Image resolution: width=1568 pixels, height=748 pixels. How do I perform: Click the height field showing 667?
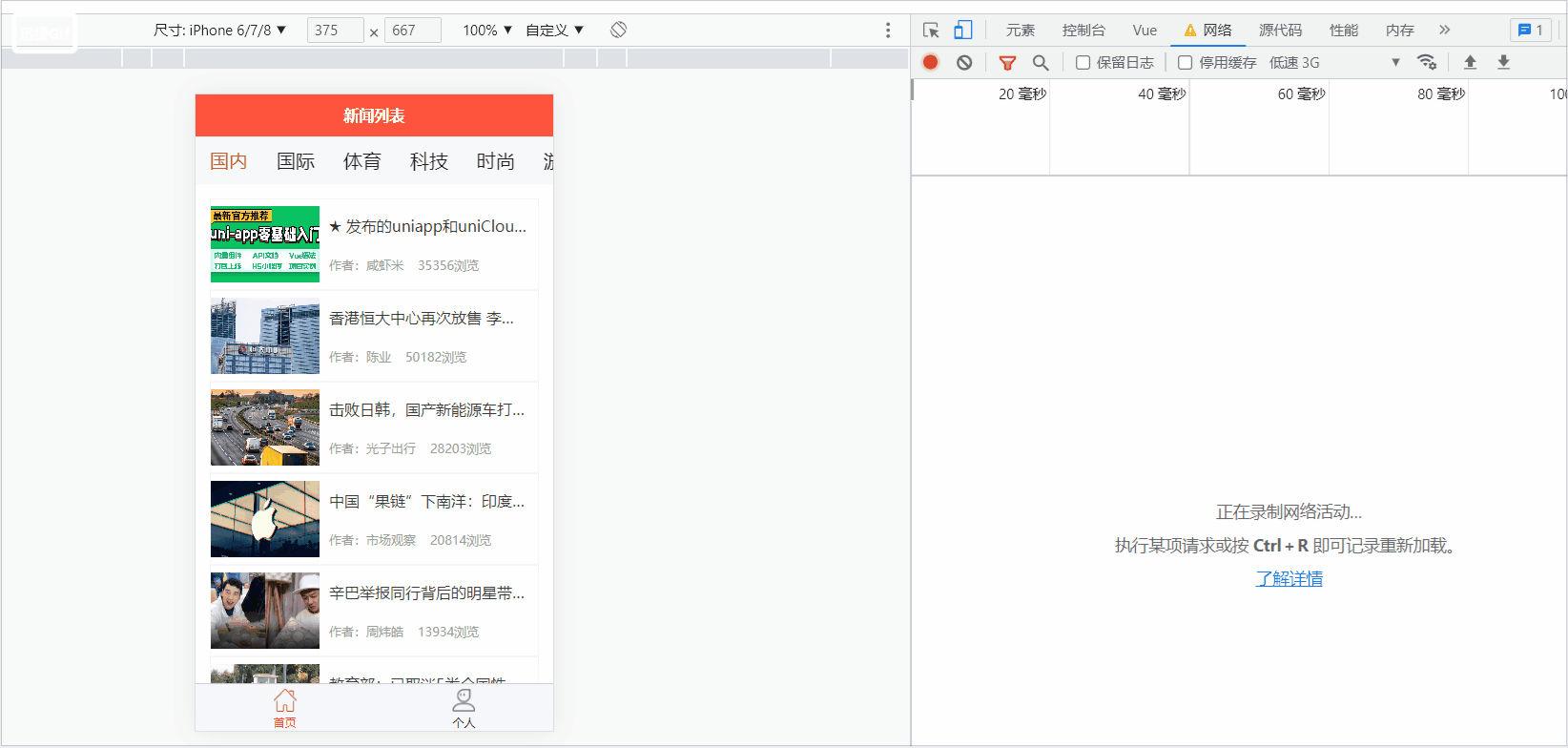[413, 31]
